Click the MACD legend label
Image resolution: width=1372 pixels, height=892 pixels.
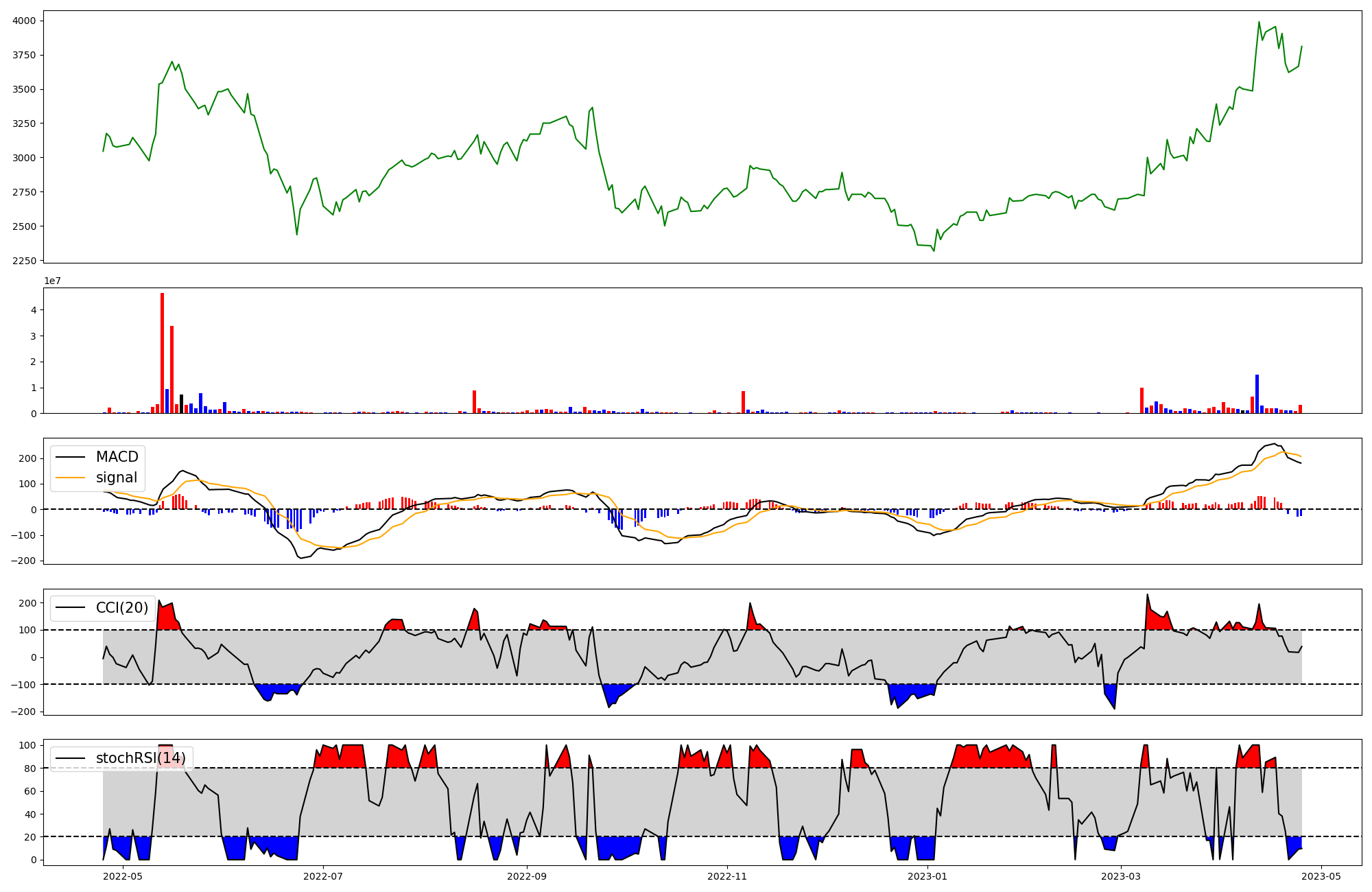(x=117, y=457)
